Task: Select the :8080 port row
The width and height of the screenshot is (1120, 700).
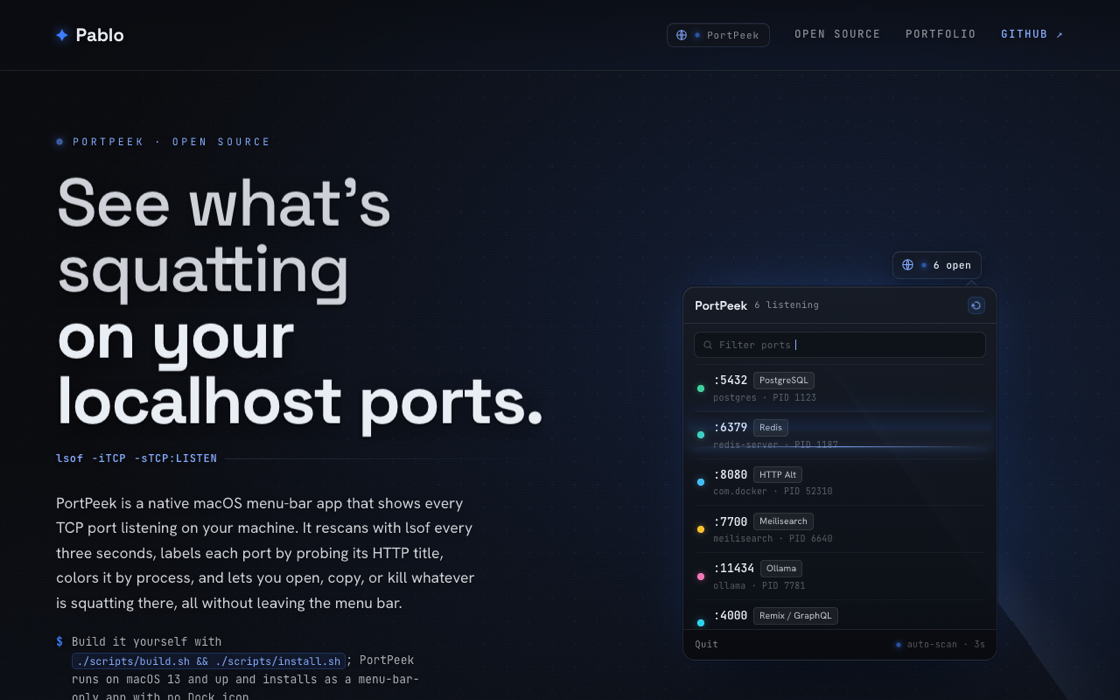Action: tap(839, 482)
